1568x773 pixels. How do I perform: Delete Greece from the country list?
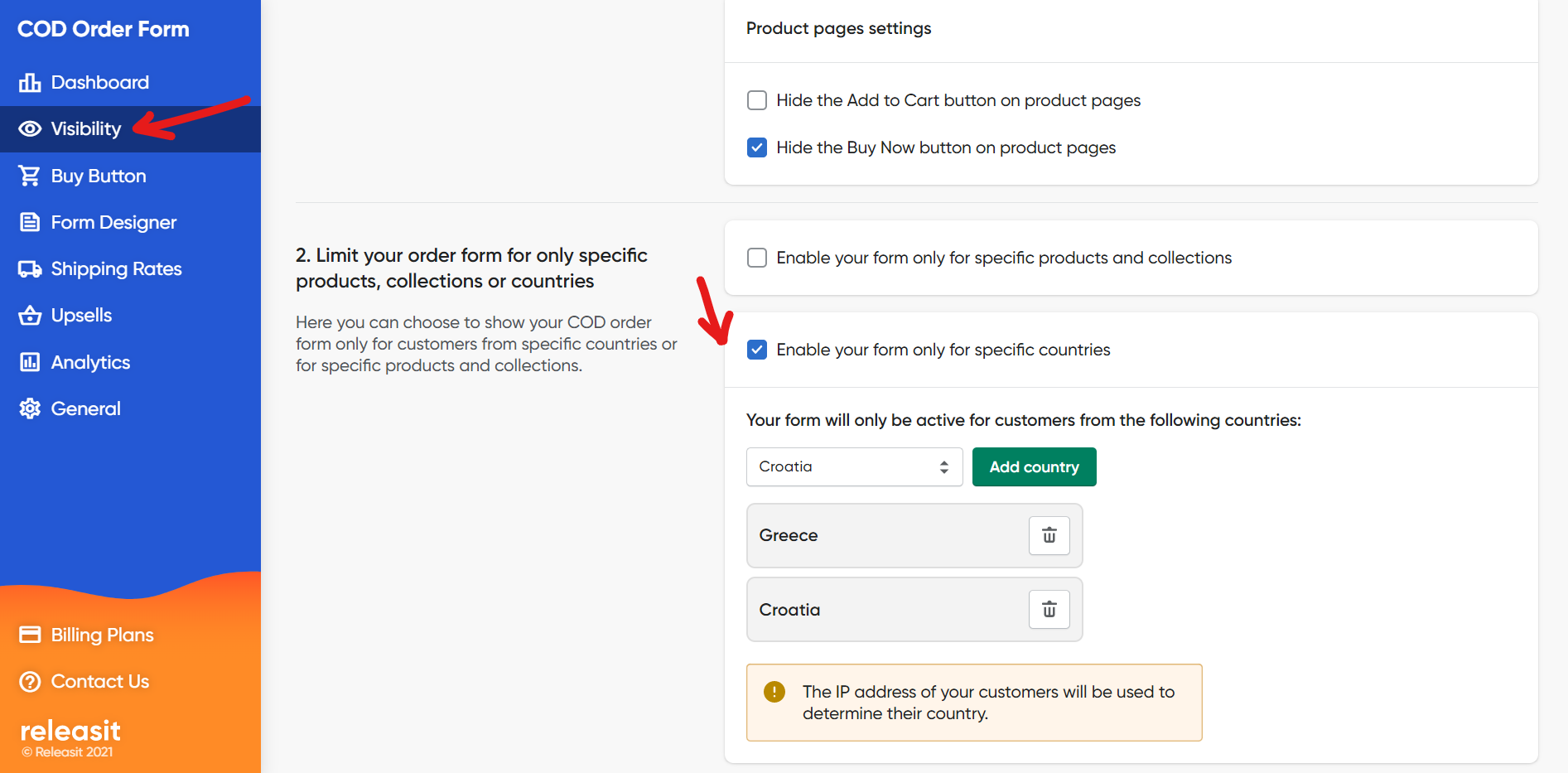(x=1049, y=535)
